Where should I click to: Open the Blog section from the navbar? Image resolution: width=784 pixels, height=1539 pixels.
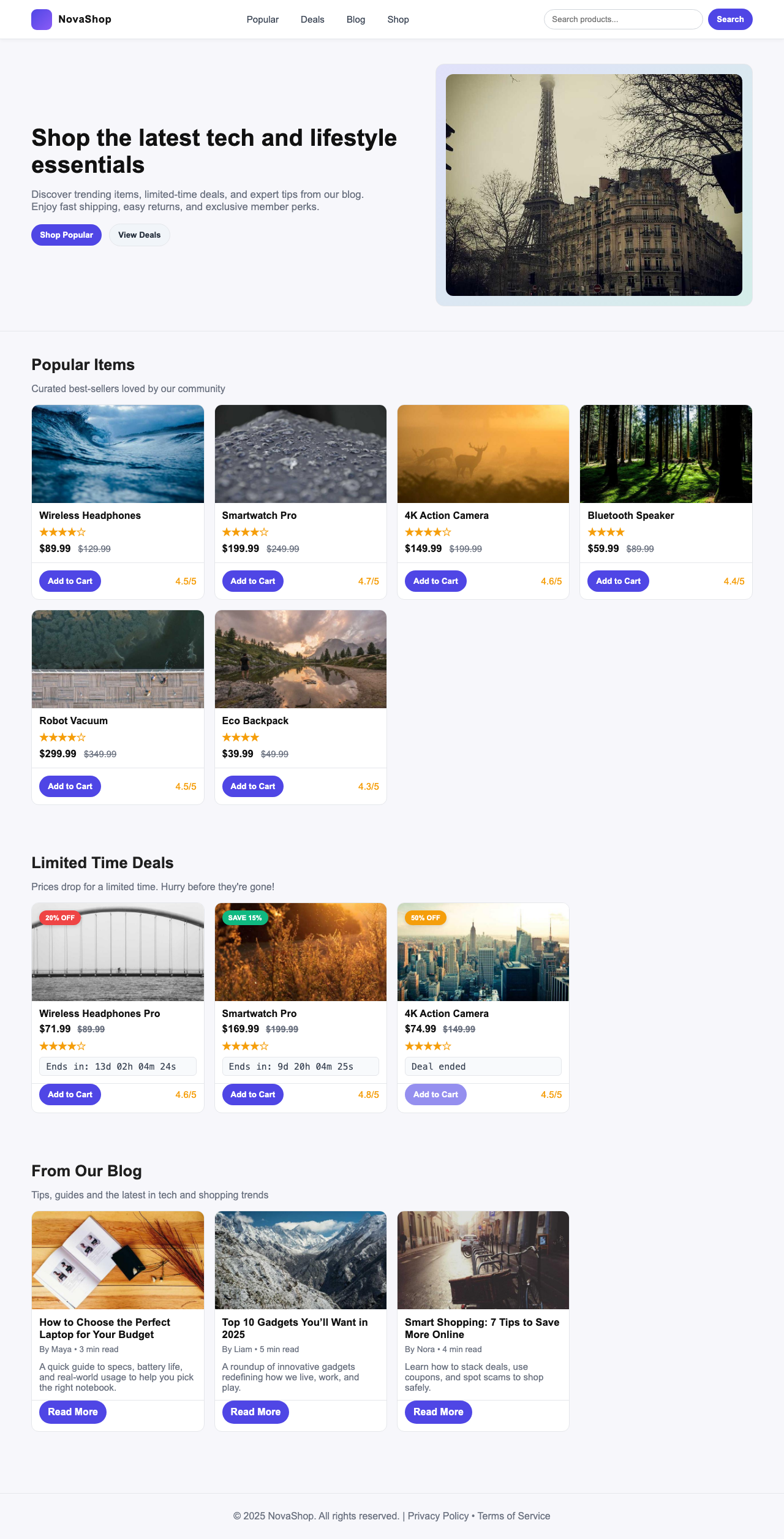(x=355, y=19)
